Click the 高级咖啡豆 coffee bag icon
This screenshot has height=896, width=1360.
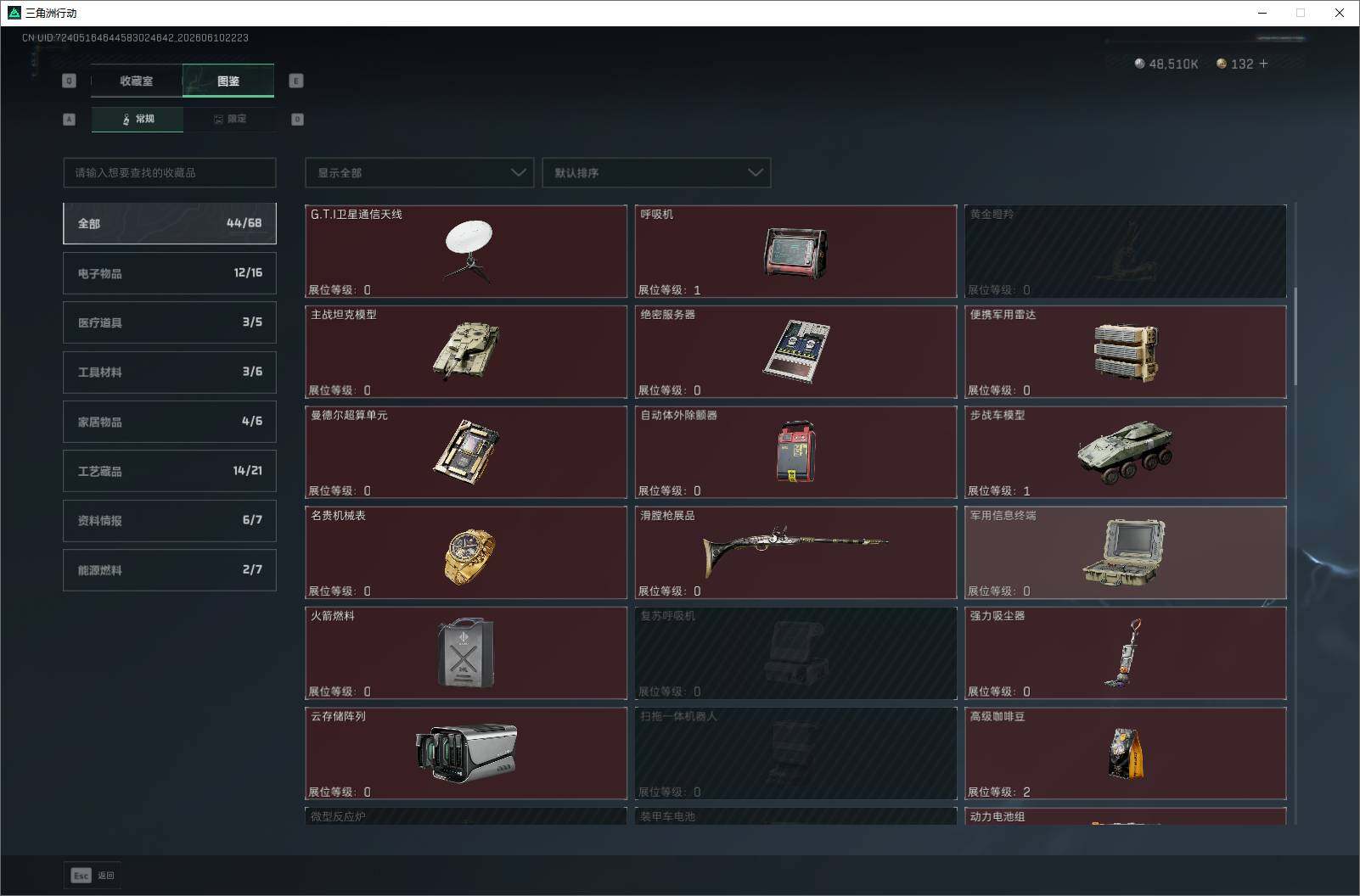coord(1126,753)
